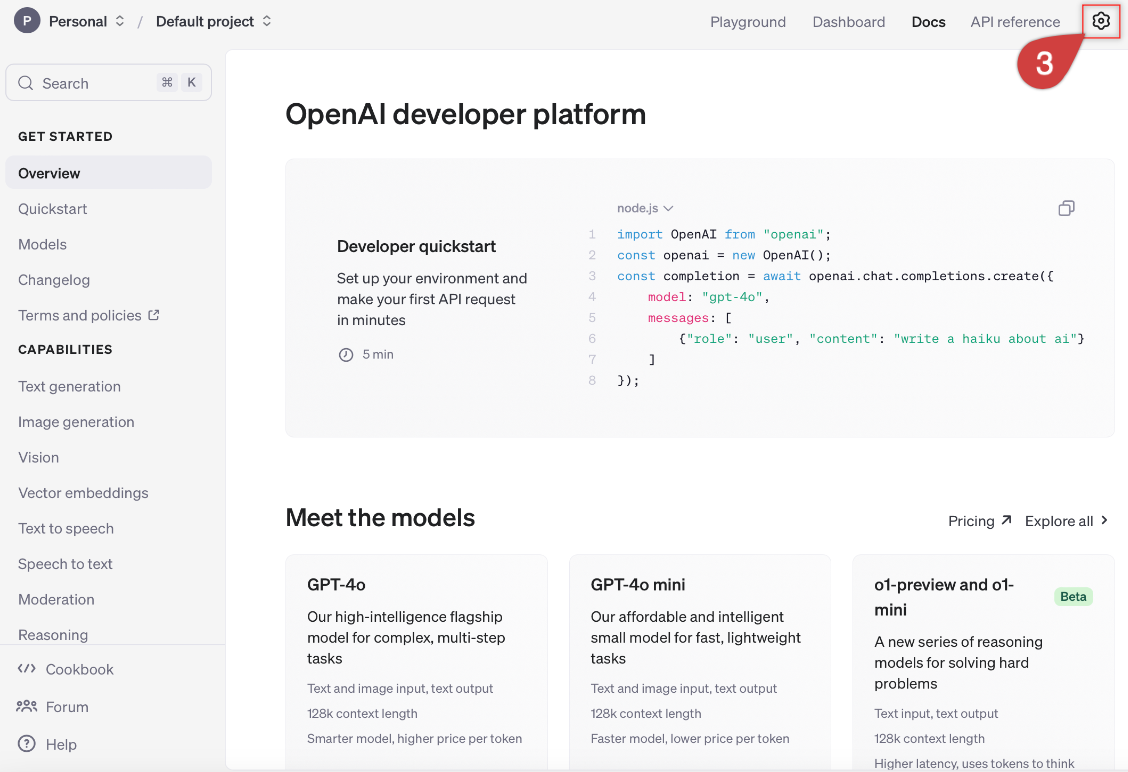Click the clock icon next to 5 min
The image size is (1128, 772).
[346, 355]
